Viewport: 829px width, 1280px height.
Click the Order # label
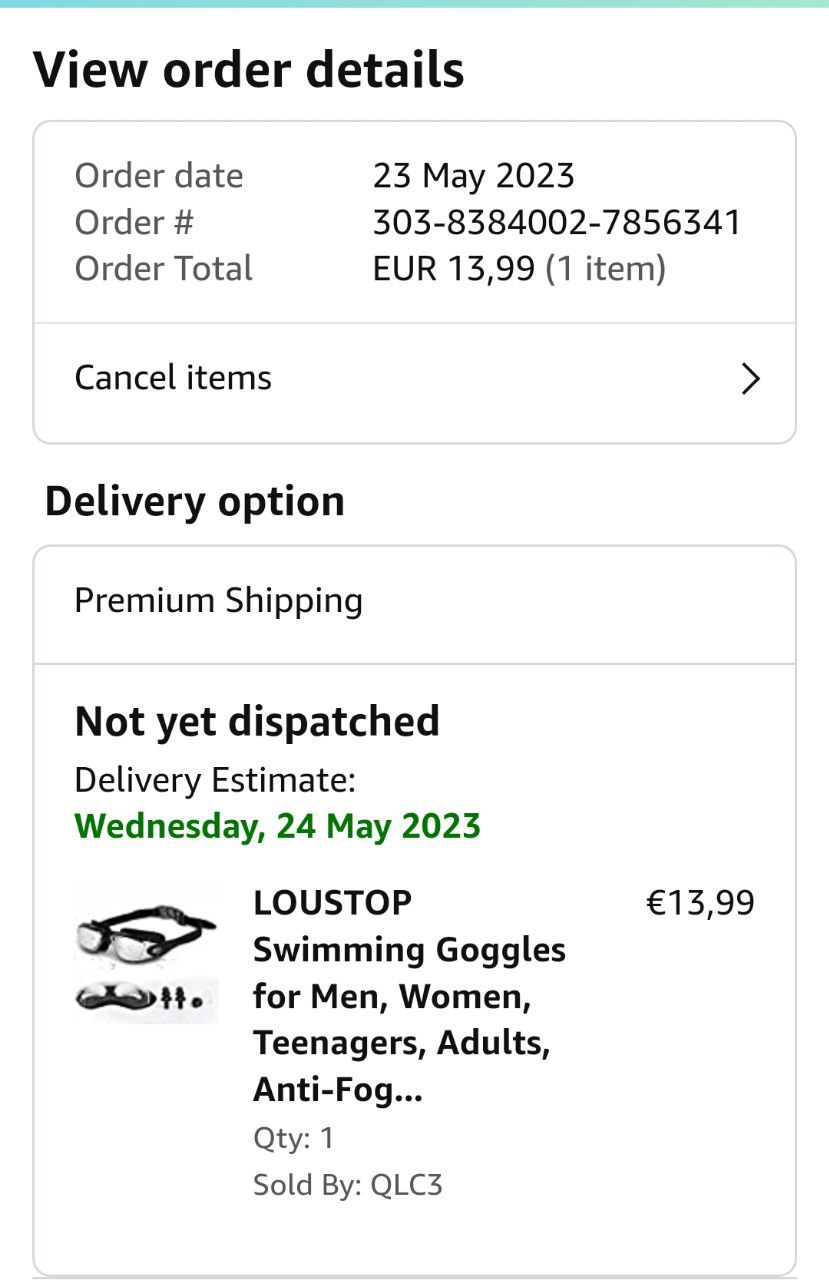pos(134,222)
